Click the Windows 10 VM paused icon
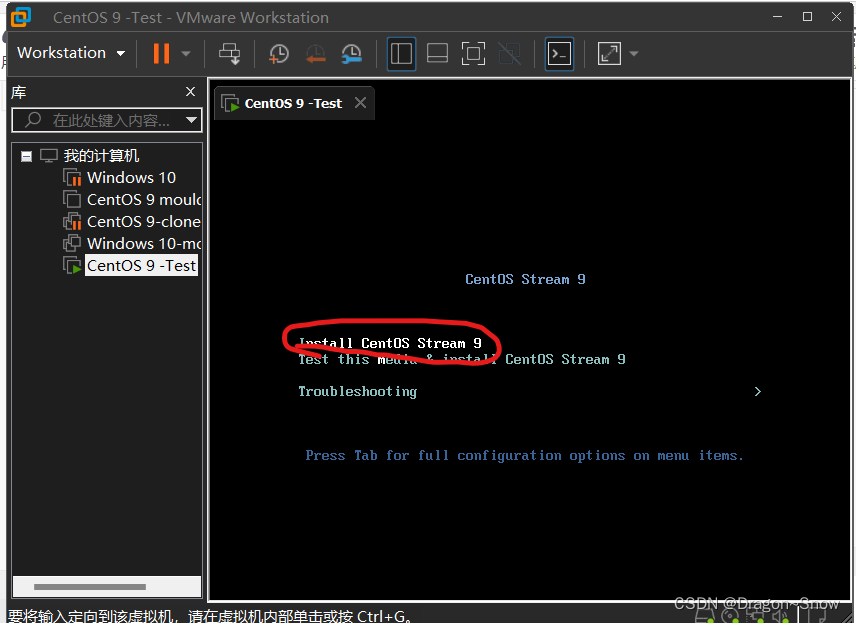The image size is (856, 623). coord(72,177)
